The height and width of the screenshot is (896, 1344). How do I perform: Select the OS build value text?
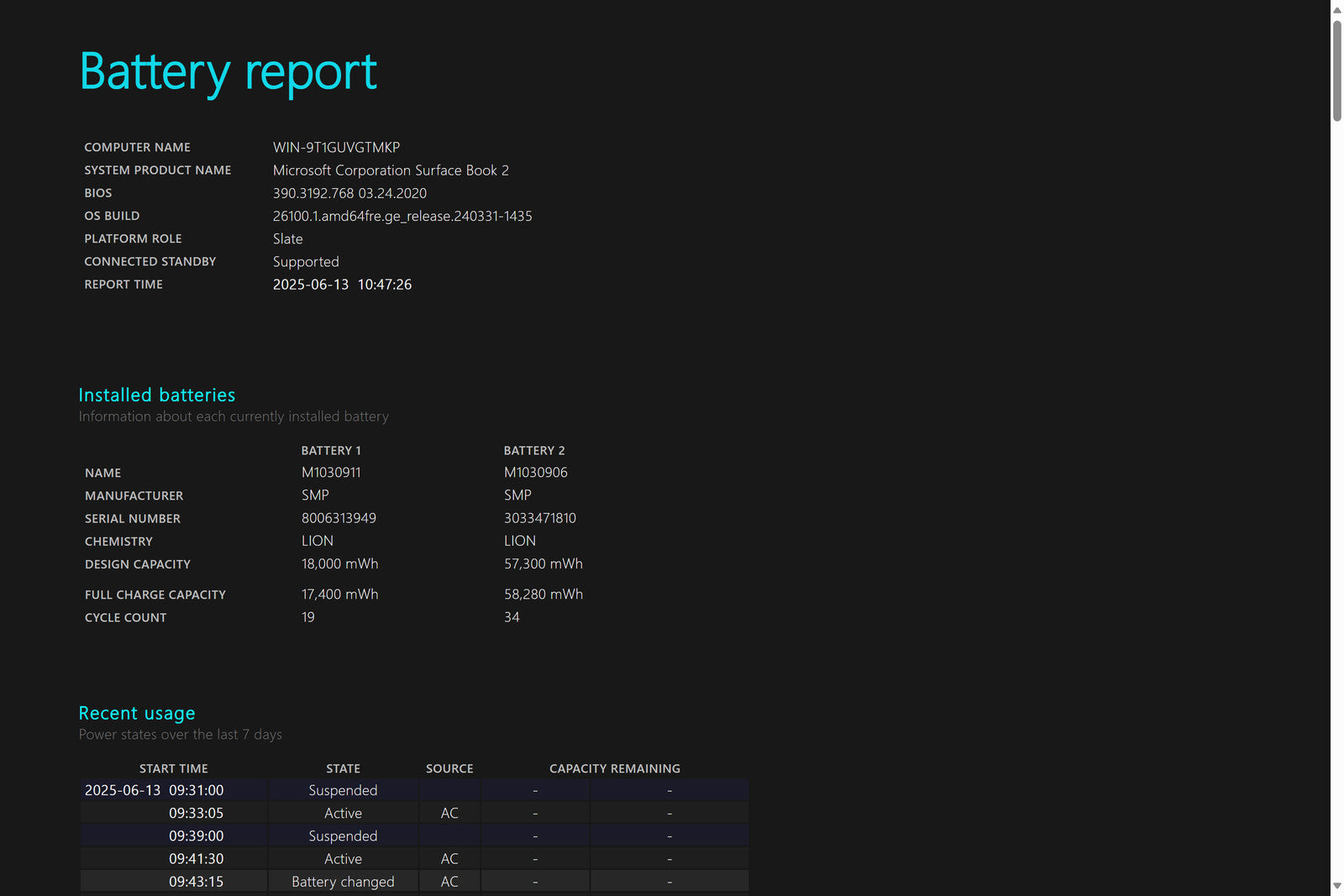click(402, 216)
